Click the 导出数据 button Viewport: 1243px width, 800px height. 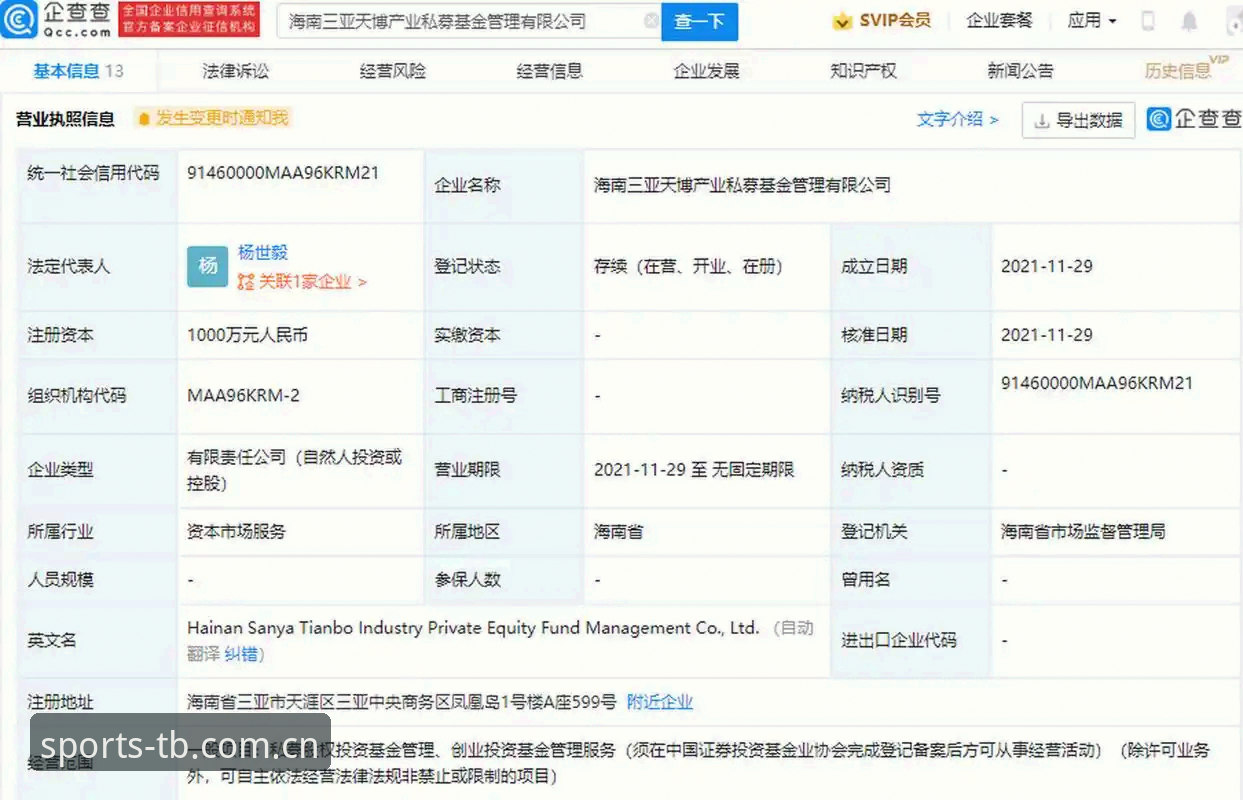click(x=1078, y=120)
